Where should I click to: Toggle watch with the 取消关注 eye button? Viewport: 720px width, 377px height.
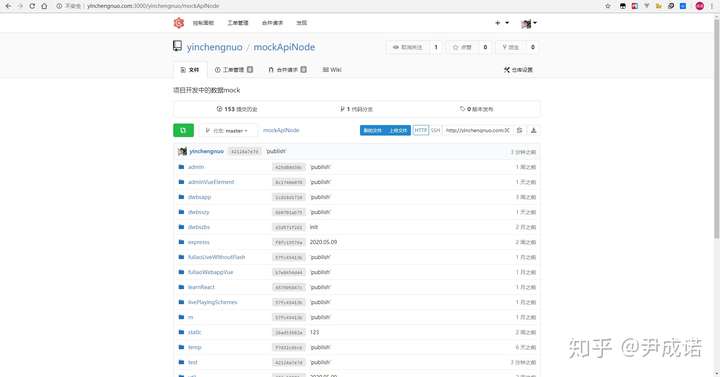pos(407,47)
